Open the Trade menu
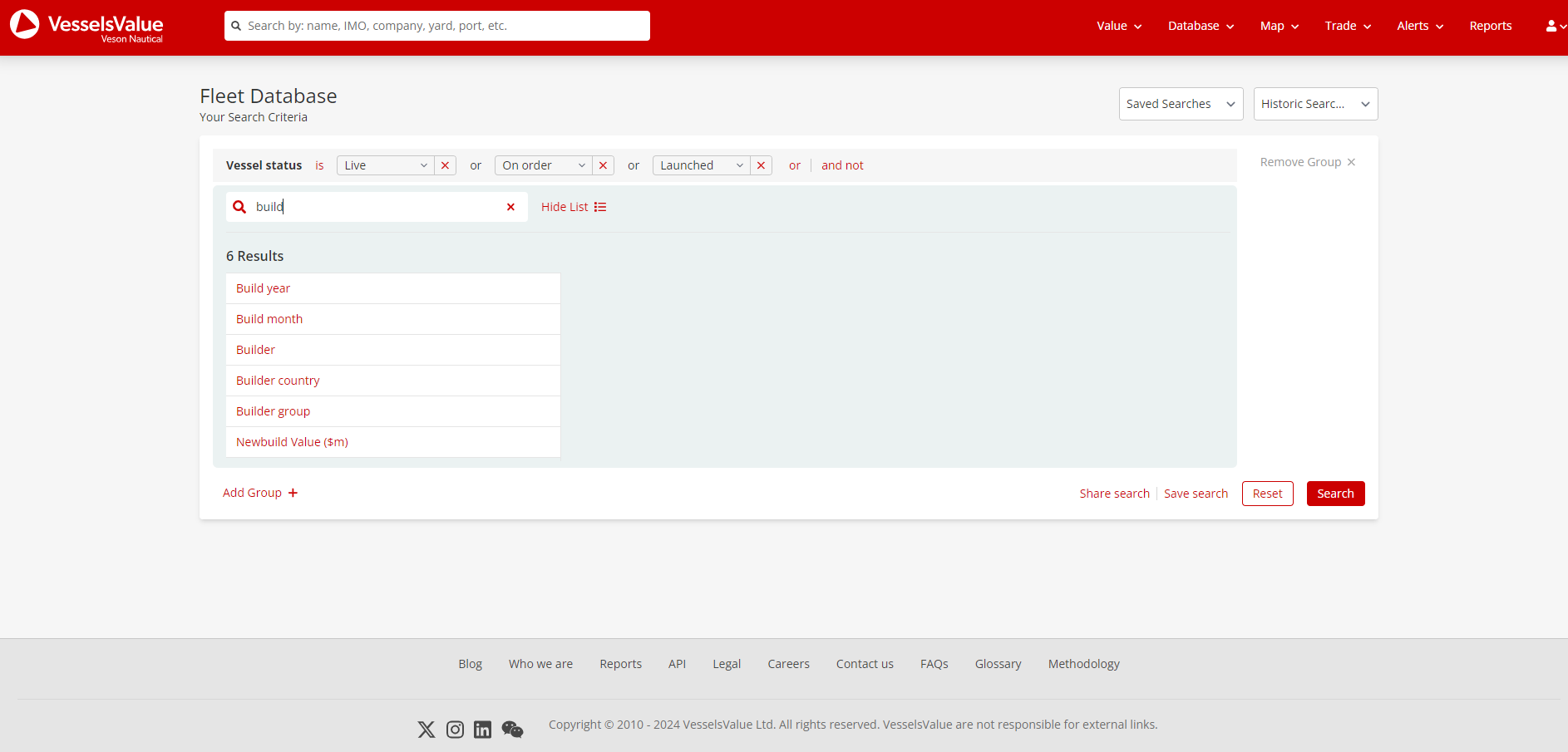Viewport: 1568px width, 752px height. click(1348, 26)
